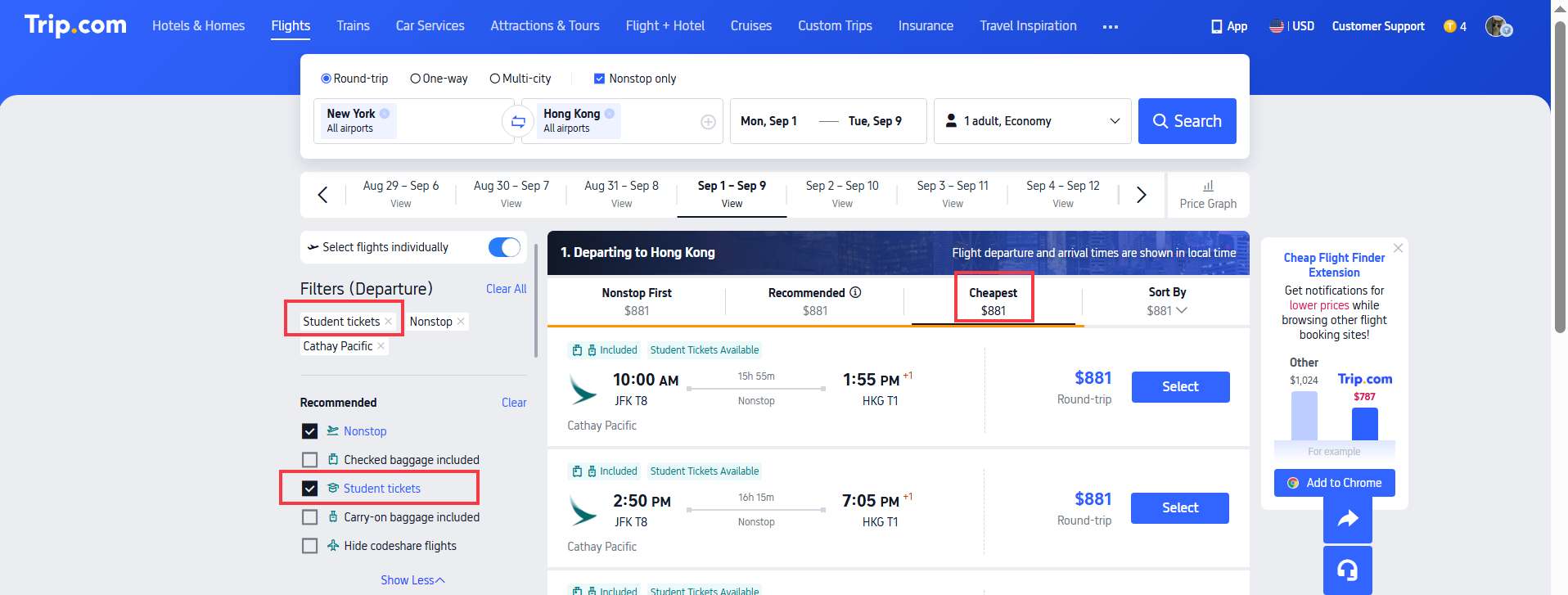Click the Search button

pos(1187,120)
